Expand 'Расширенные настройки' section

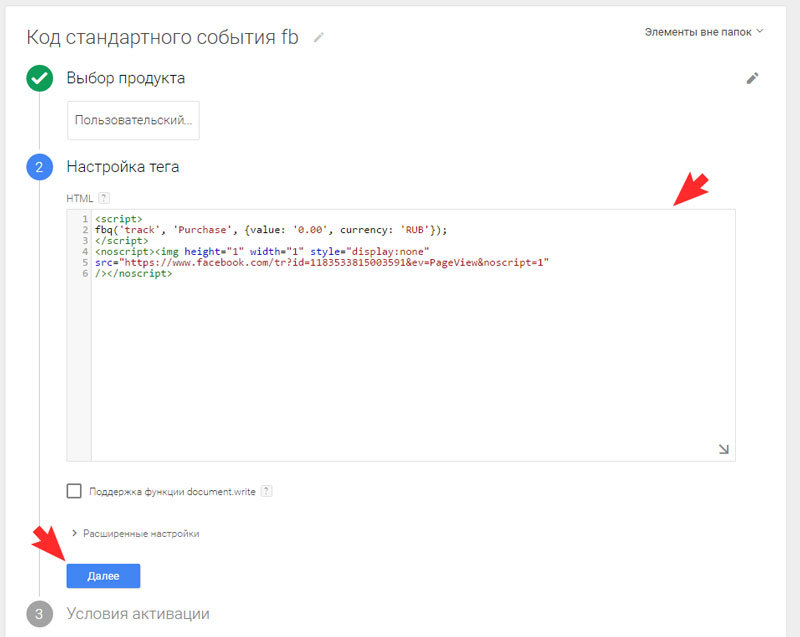tap(135, 533)
